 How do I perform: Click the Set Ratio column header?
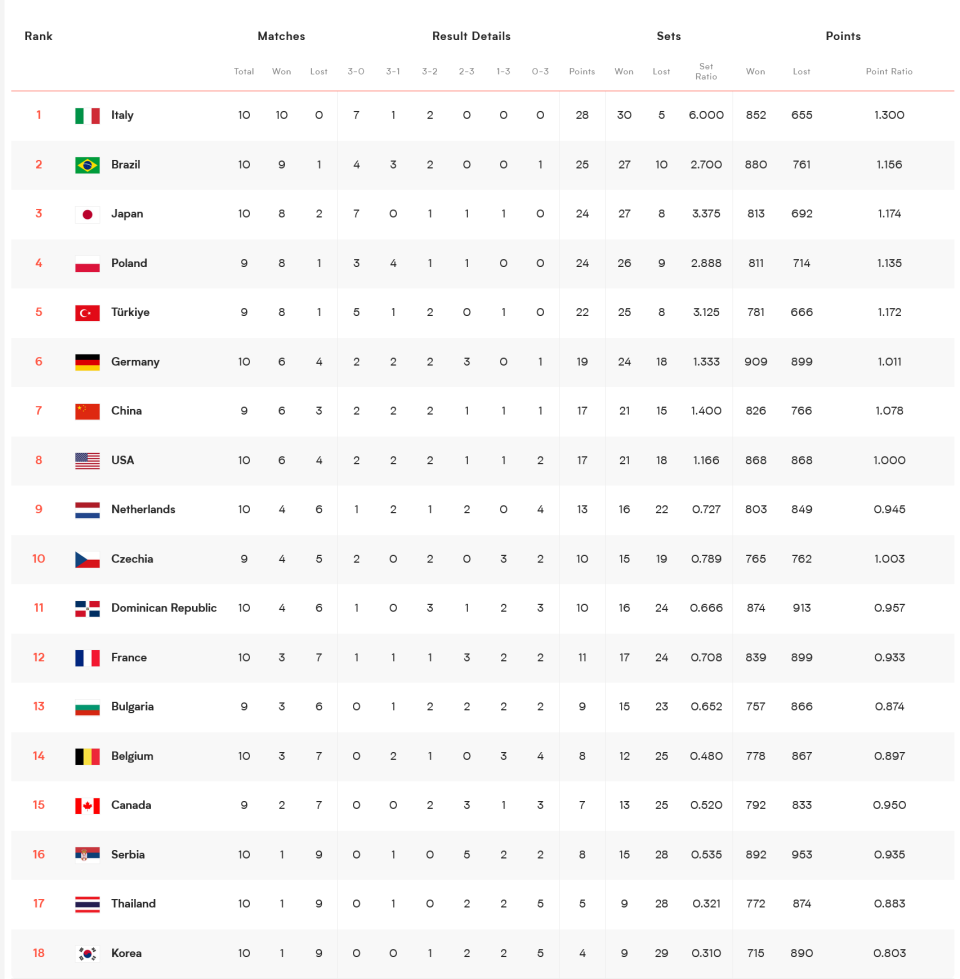coord(706,71)
